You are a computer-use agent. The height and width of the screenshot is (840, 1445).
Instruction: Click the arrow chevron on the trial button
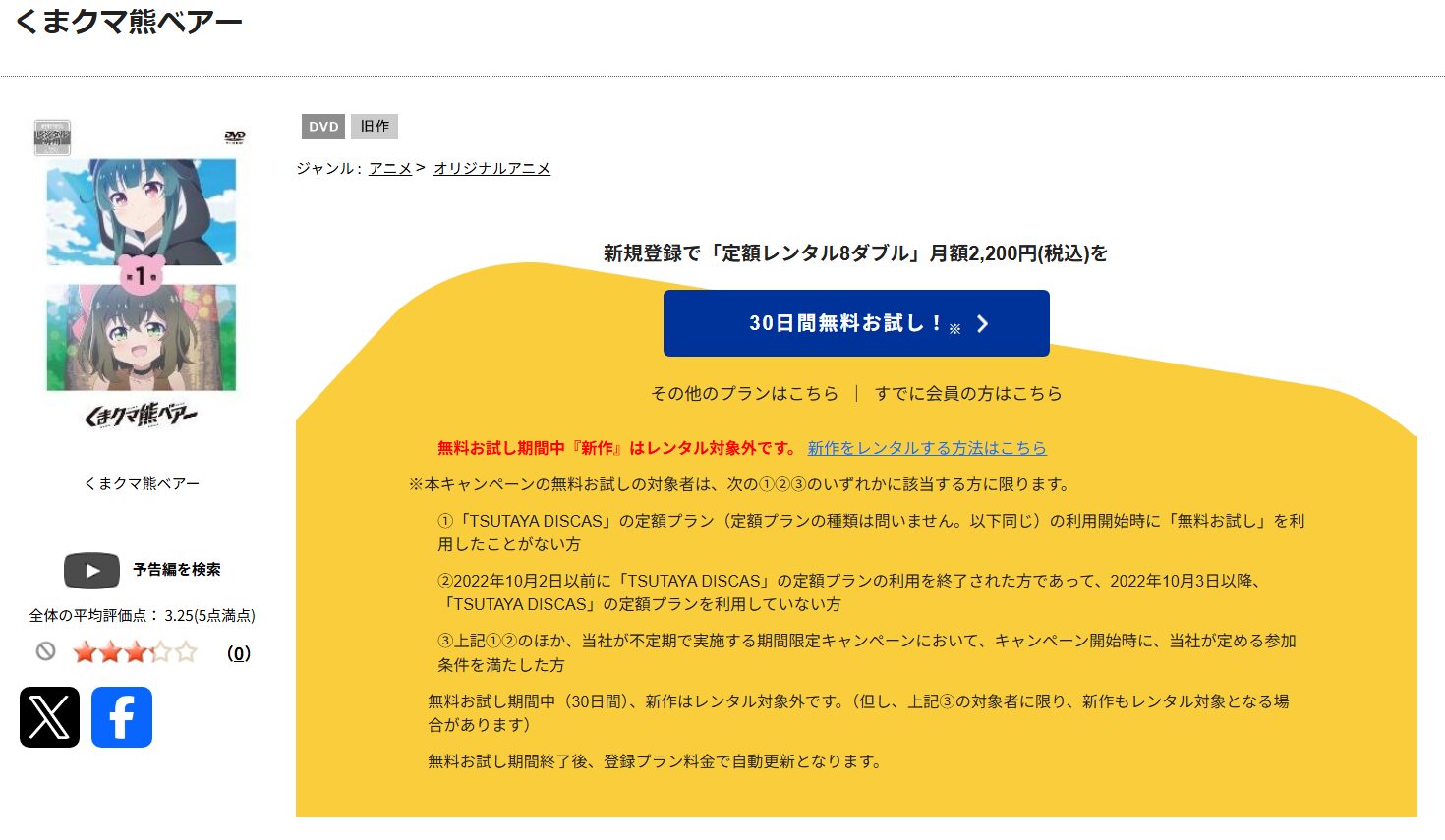click(x=981, y=323)
